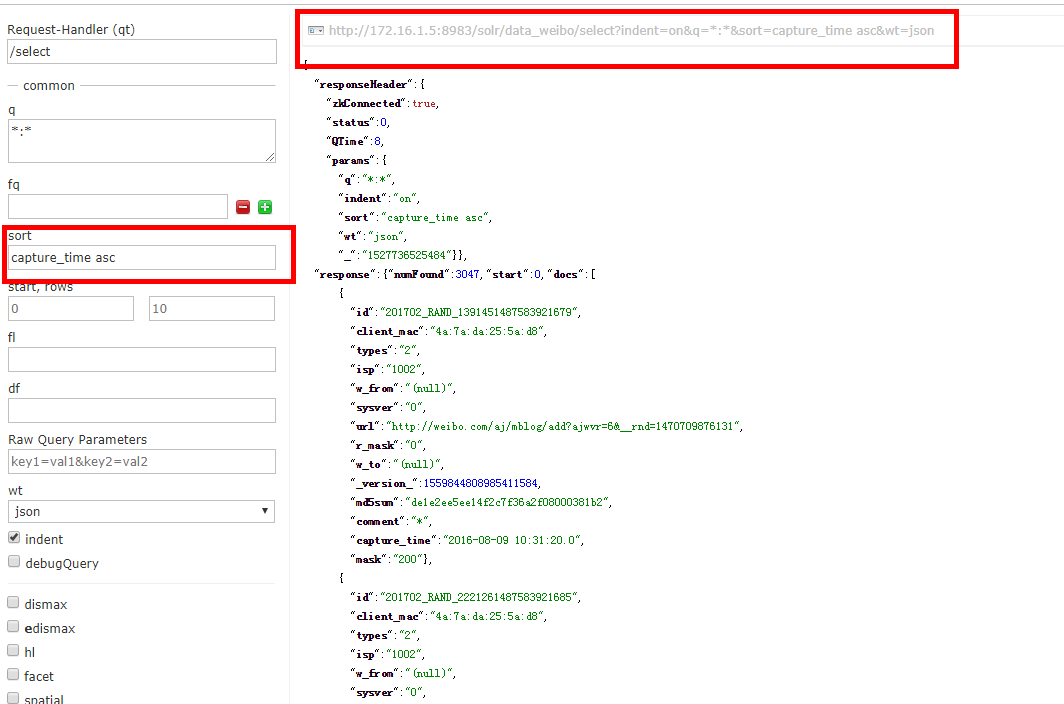
Task: Click the green plus add filter icon
Action: pos(265,207)
